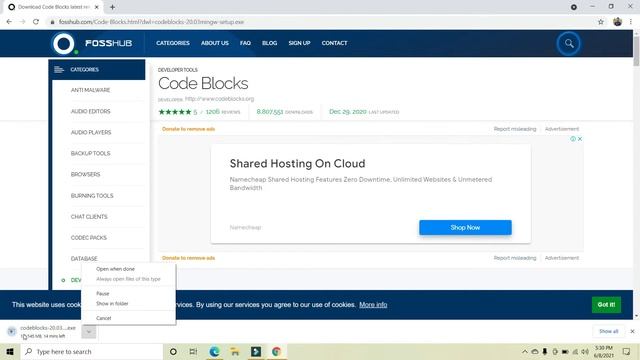The image size is (640, 360).
Task: Go to ABOUT US page
Action: click(215, 43)
